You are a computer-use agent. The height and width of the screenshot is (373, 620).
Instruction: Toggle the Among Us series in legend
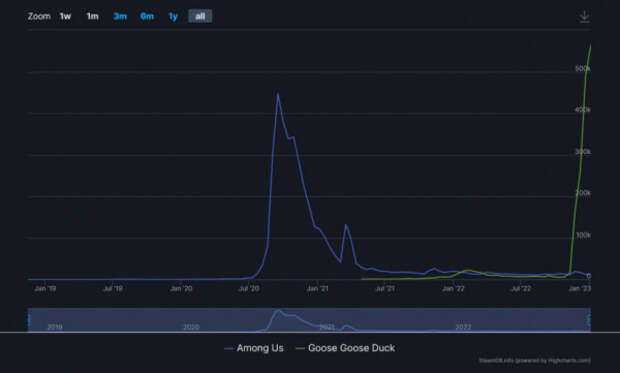coord(260,348)
